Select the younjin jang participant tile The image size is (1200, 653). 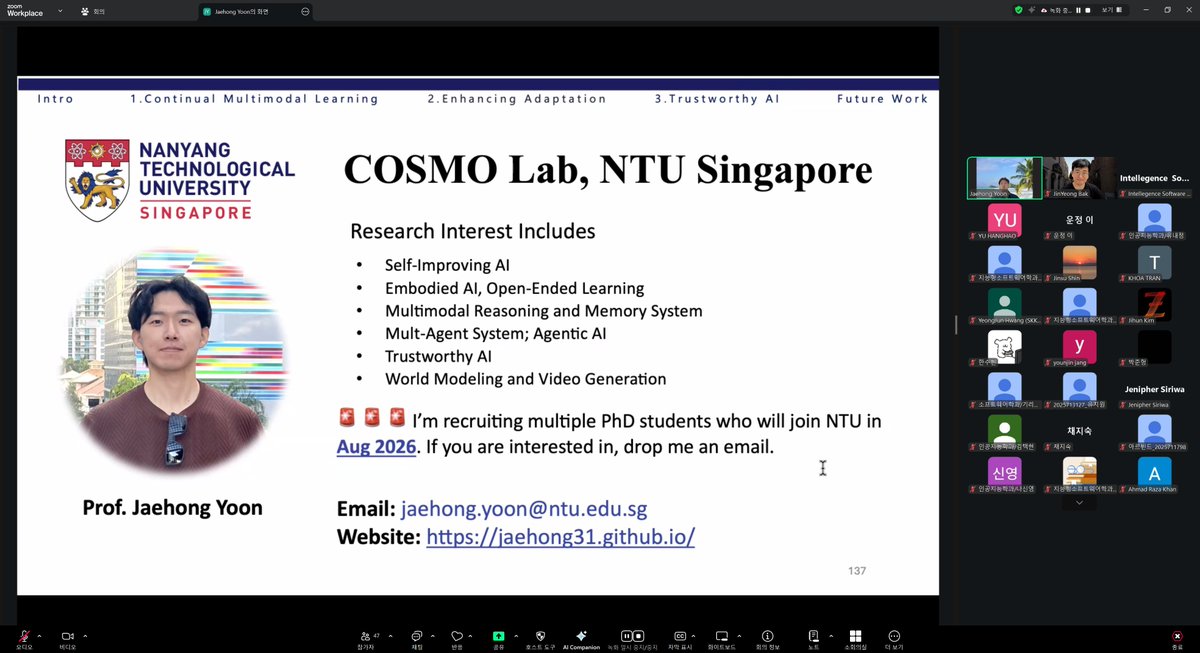click(x=1079, y=346)
